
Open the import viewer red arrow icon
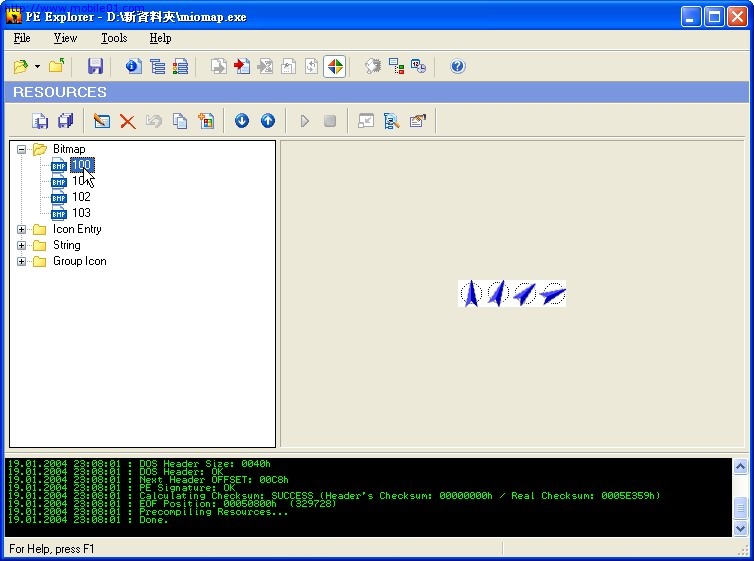[x=242, y=66]
